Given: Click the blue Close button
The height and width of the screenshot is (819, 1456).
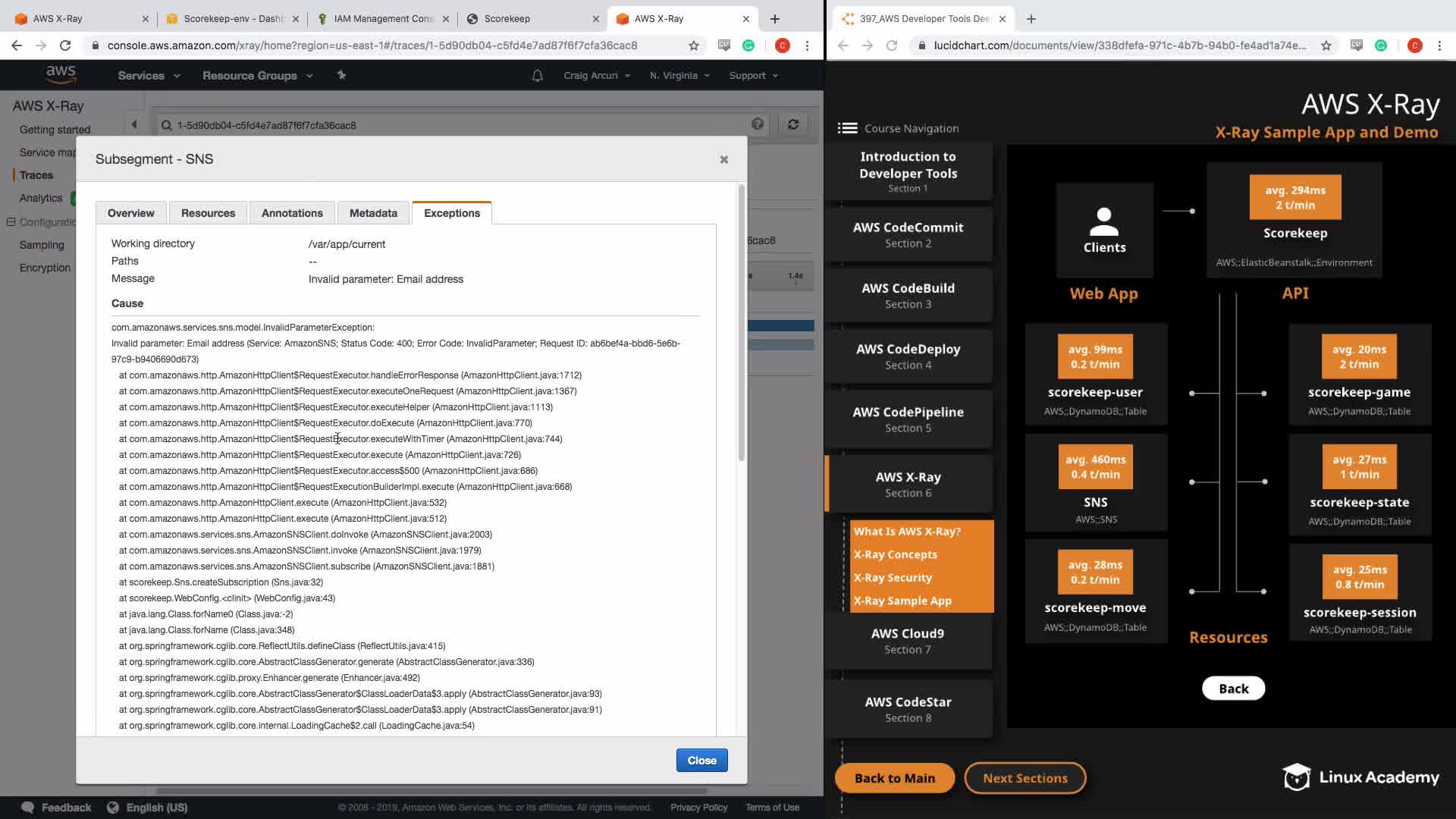Looking at the screenshot, I should click(701, 761).
